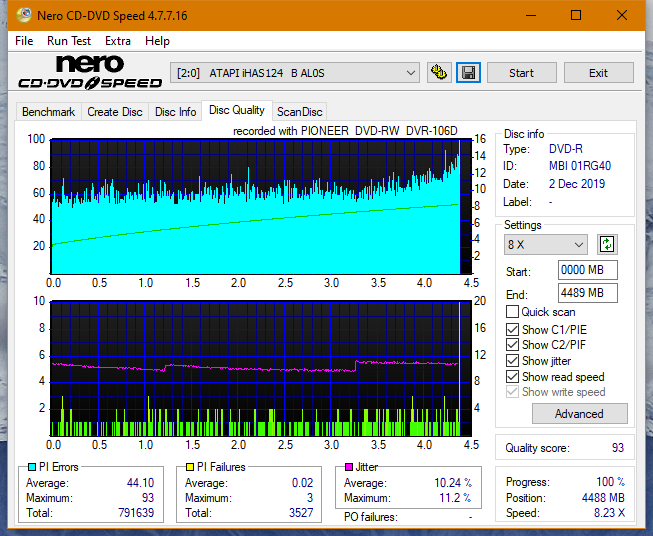653x536 pixels.
Task: Switch to the Benchmark tab
Action: tap(49, 112)
